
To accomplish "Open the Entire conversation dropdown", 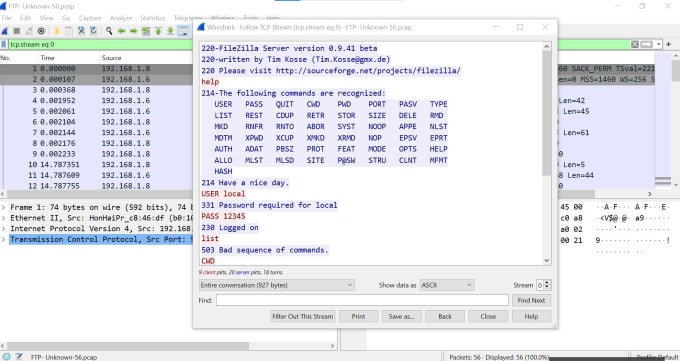I will [x=277, y=285].
